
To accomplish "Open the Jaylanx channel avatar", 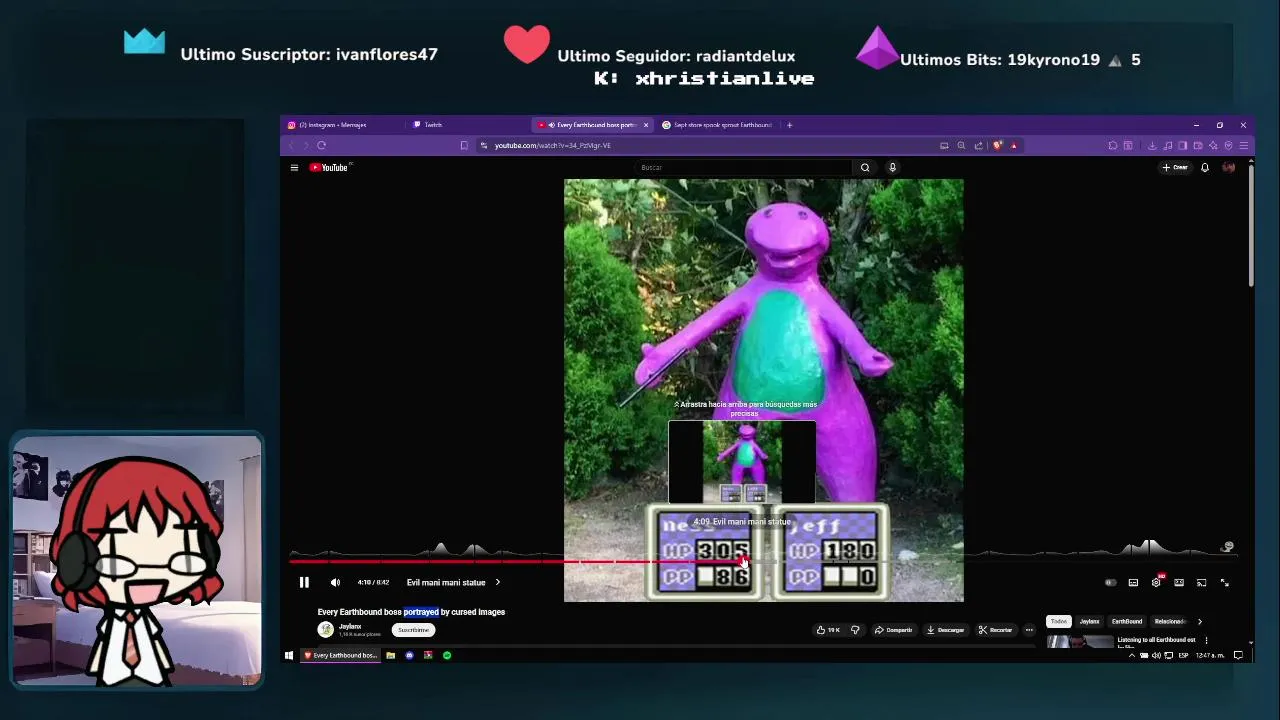I will click(x=325, y=629).
